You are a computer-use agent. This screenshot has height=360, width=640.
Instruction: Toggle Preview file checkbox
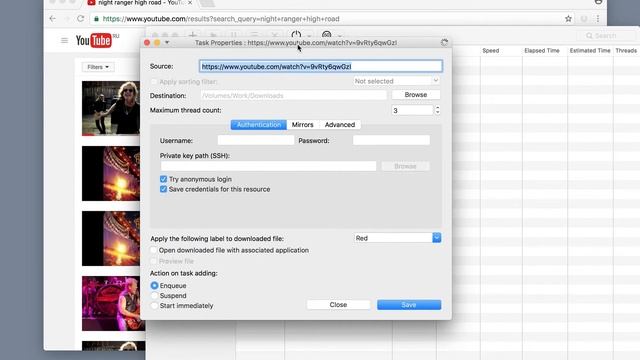(x=154, y=261)
